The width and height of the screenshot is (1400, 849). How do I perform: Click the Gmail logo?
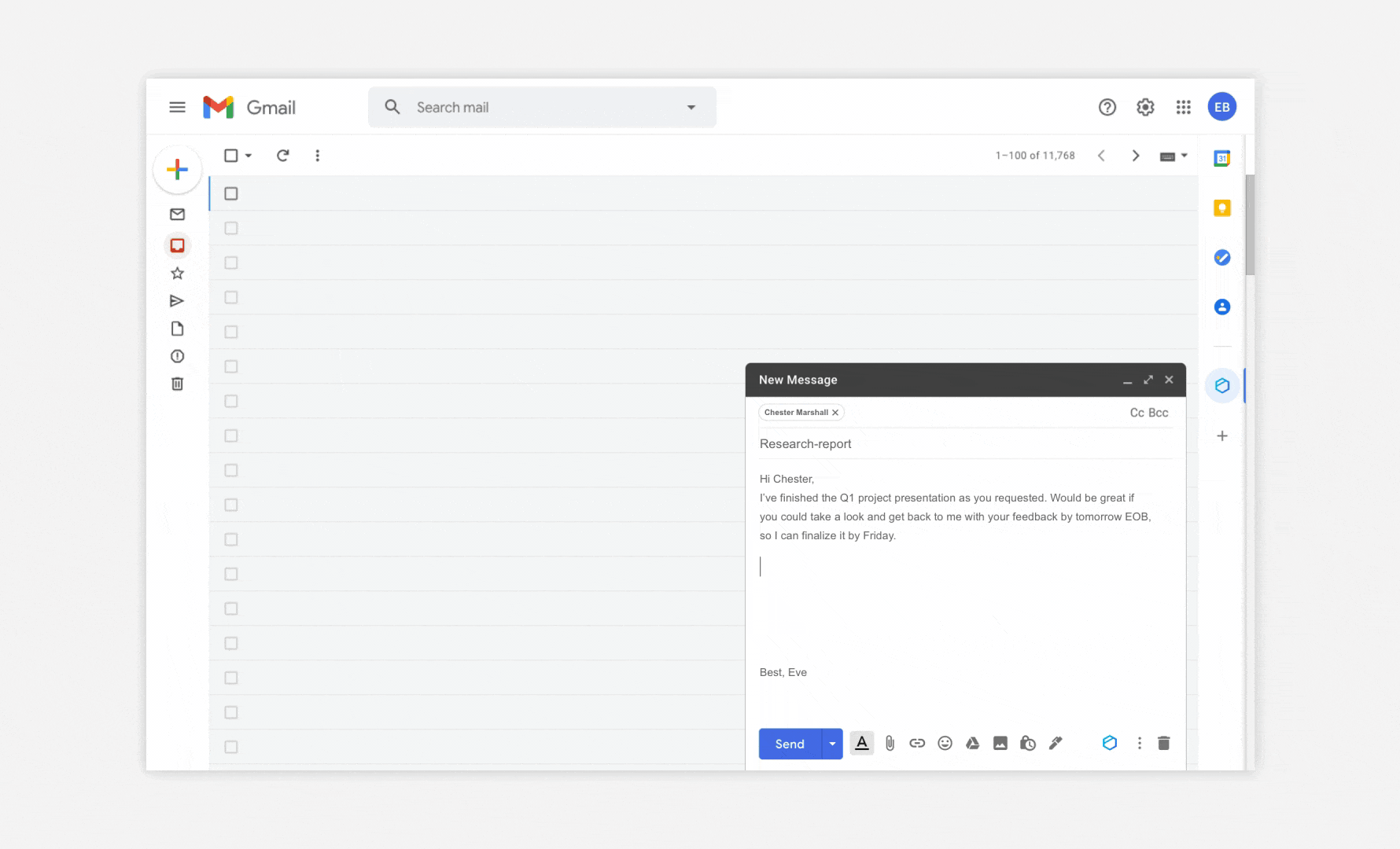coord(249,107)
